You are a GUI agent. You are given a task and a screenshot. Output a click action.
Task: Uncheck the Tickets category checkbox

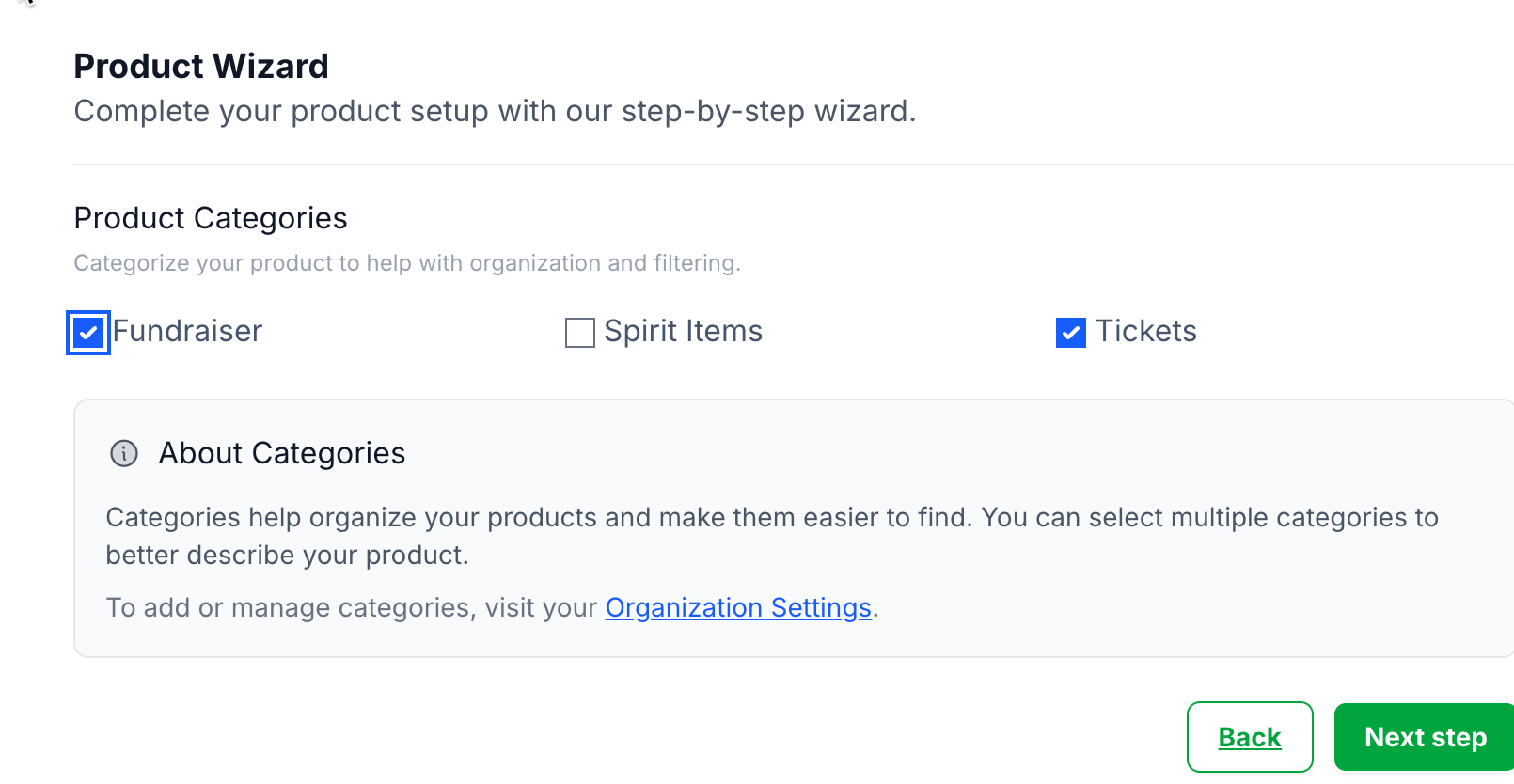[x=1070, y=333]
